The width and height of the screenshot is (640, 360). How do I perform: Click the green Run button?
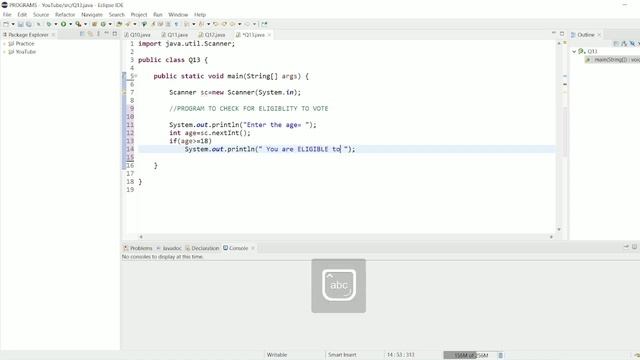63,24
